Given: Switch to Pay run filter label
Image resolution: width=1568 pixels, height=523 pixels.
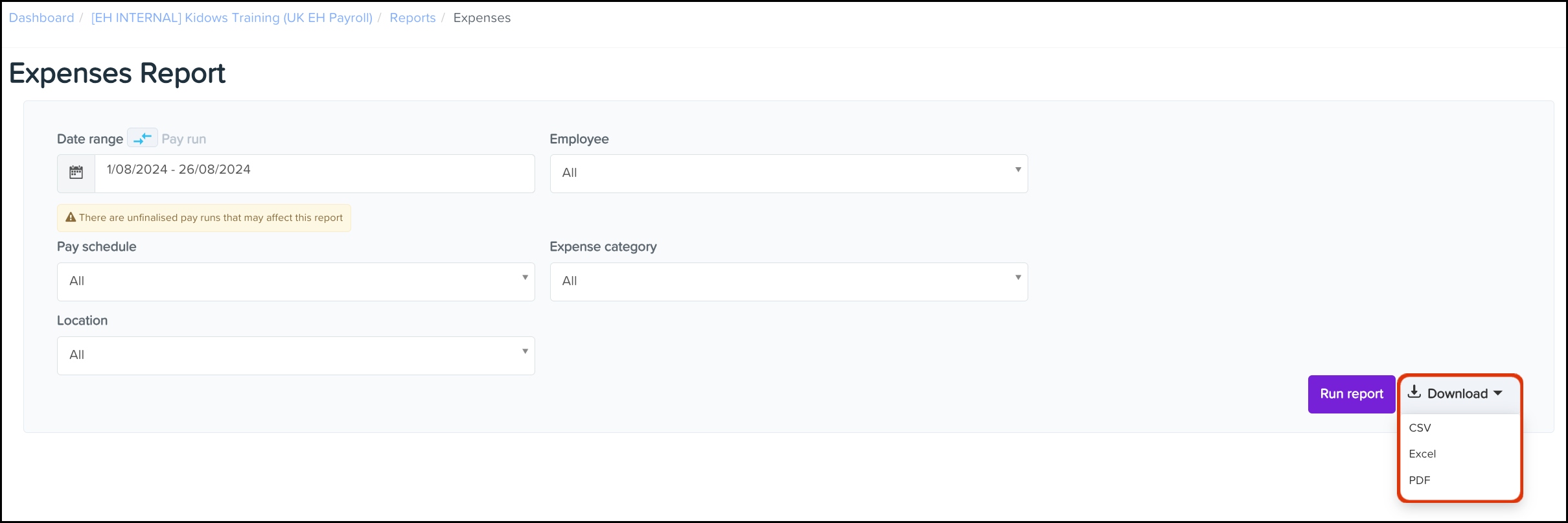Looking at the screenshot, I should [184, 139].
